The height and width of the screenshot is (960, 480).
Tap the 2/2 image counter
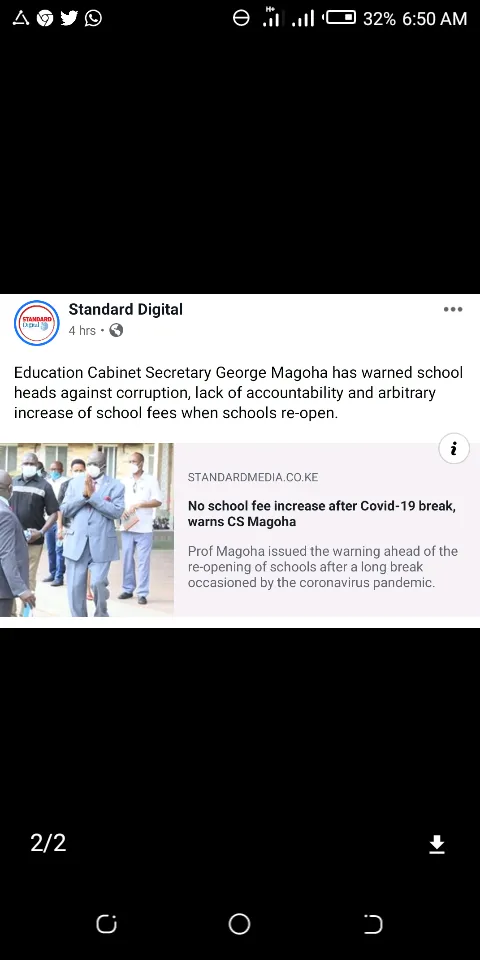[48, 843]
